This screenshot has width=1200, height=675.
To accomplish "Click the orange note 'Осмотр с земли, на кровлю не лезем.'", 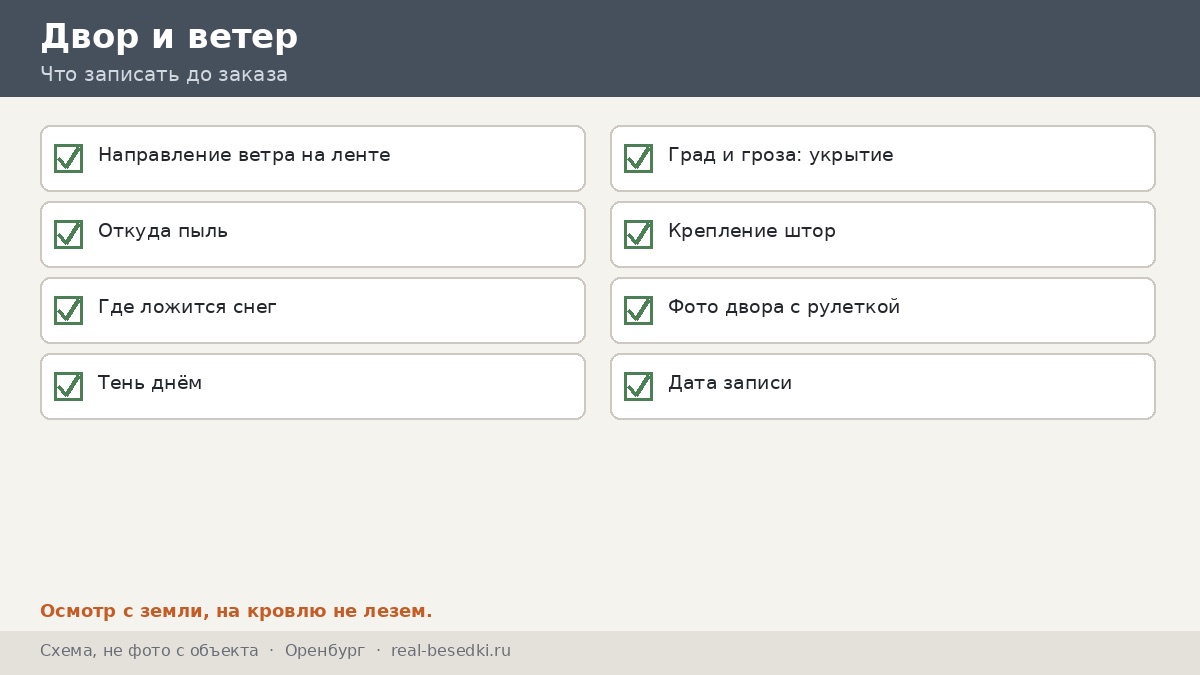I will 236,611.
